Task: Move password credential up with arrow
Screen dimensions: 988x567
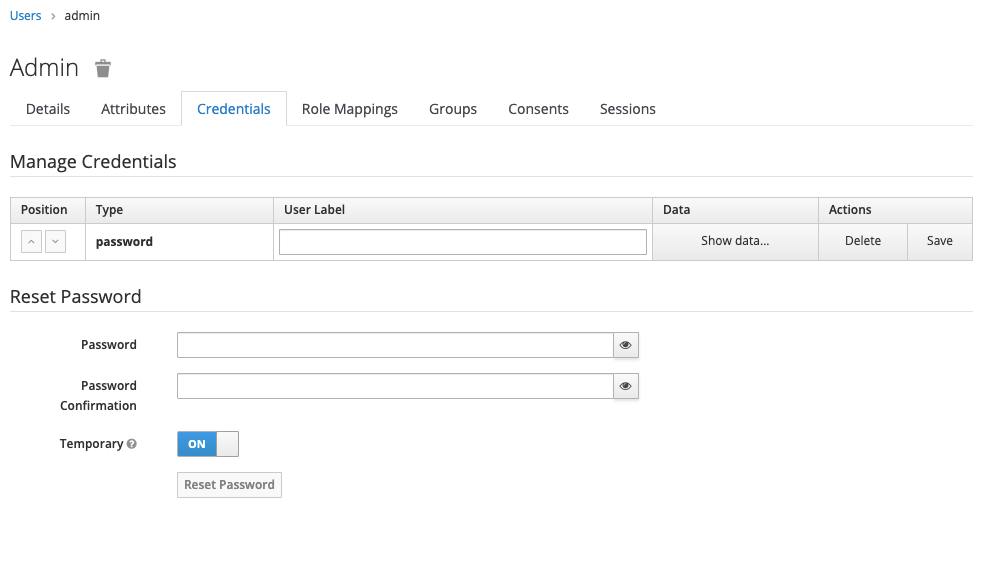Action: pyautogui.click(x=31, y=242)
